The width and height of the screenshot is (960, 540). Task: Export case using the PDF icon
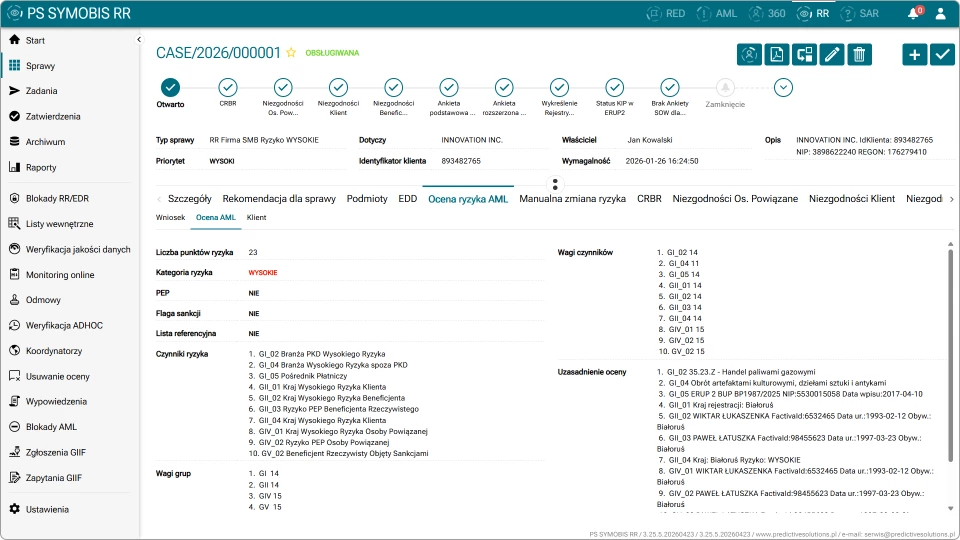point(776,54)
